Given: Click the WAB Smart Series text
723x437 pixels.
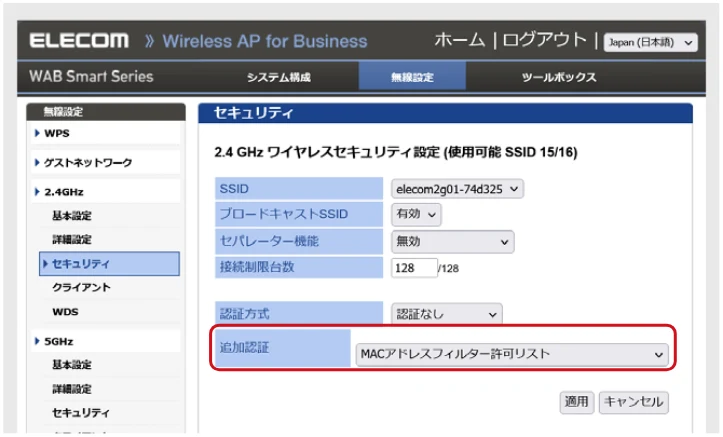Looking at the screenshot, I should pos(91,77).
